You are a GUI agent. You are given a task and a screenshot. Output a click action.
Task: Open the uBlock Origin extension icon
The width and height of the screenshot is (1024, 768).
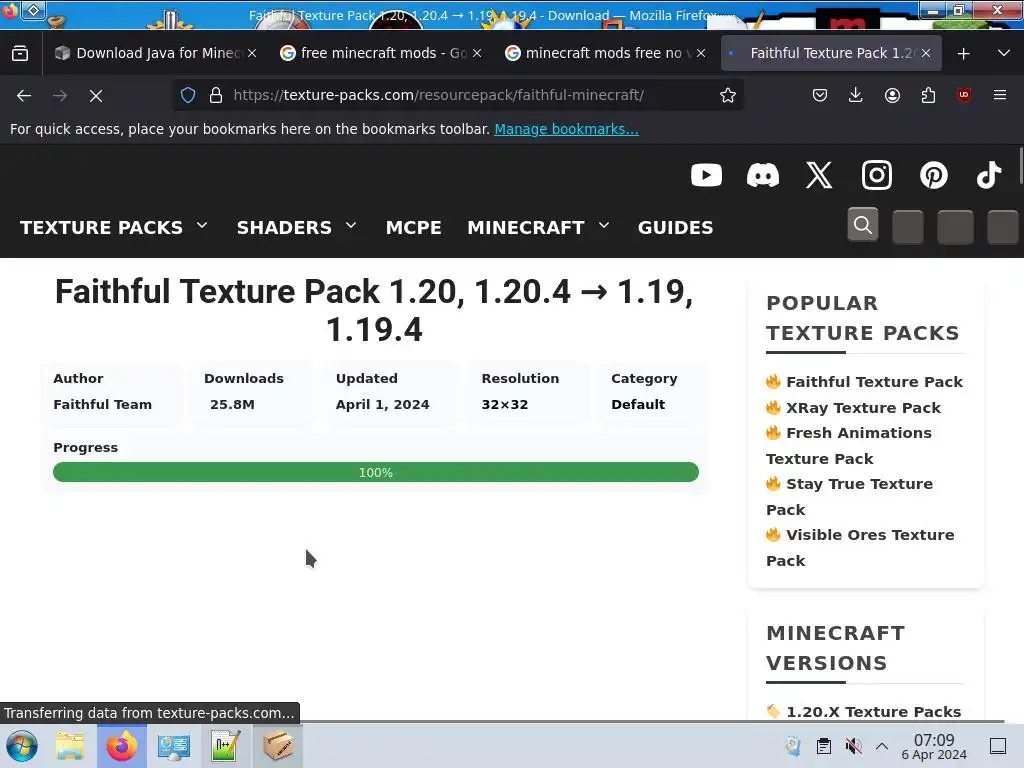click(x=964, y=95)
